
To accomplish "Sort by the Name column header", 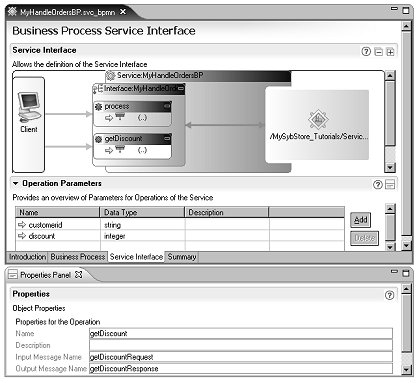I will point(57,212).
